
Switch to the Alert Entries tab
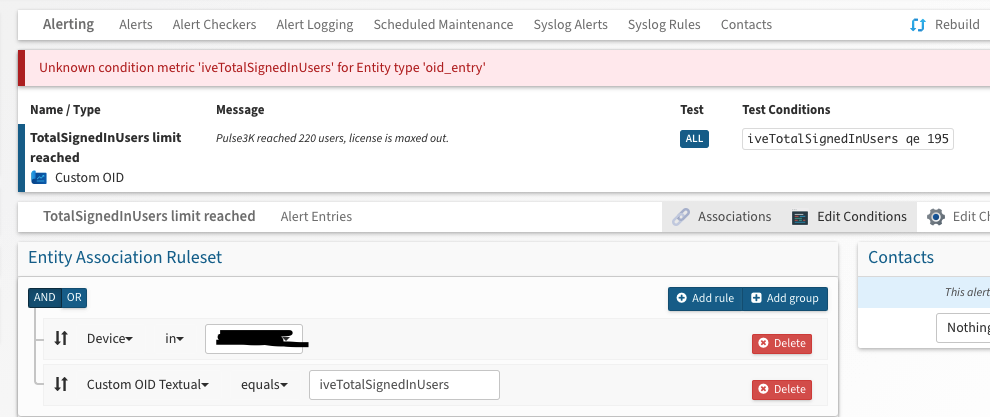click(316, 216)
